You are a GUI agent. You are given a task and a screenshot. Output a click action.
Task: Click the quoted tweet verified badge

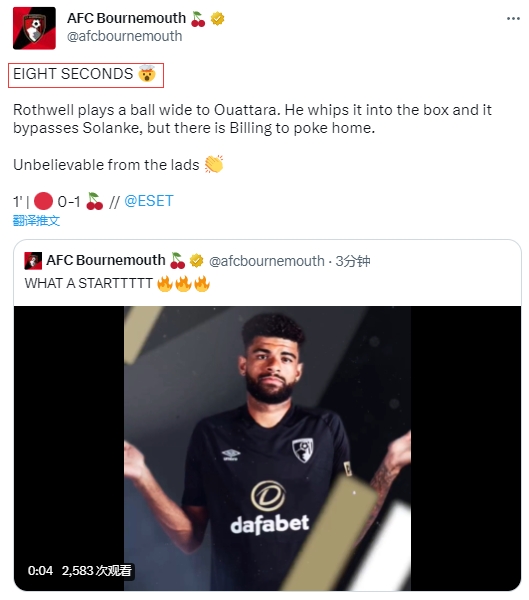click(197, 260)
